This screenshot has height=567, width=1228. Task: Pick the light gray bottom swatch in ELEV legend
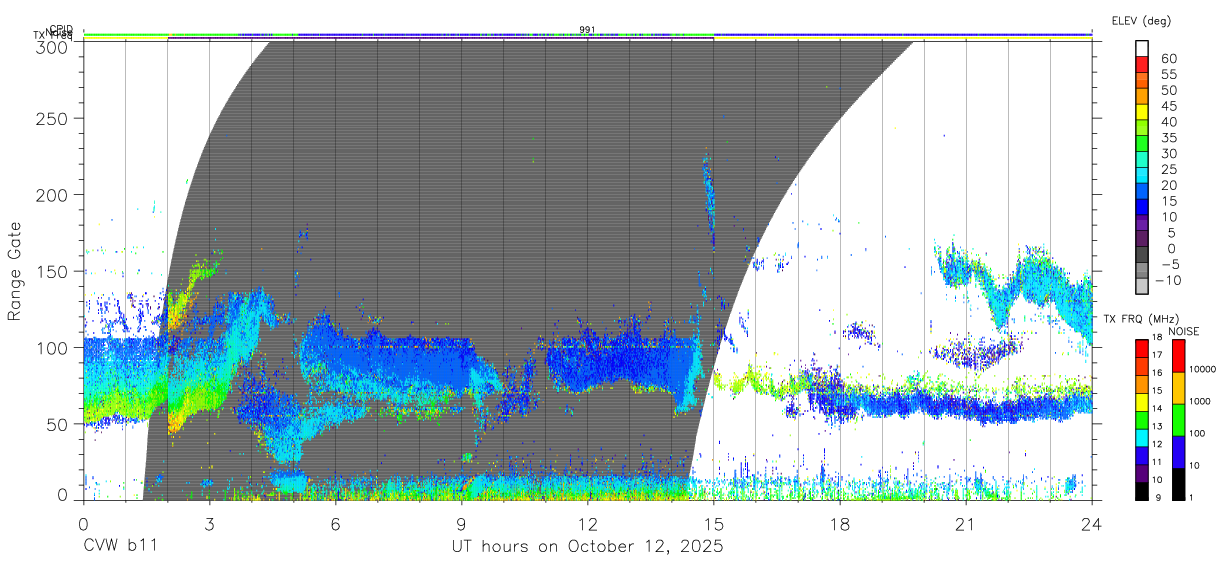pyautogui.click(x=1142, y=287)
